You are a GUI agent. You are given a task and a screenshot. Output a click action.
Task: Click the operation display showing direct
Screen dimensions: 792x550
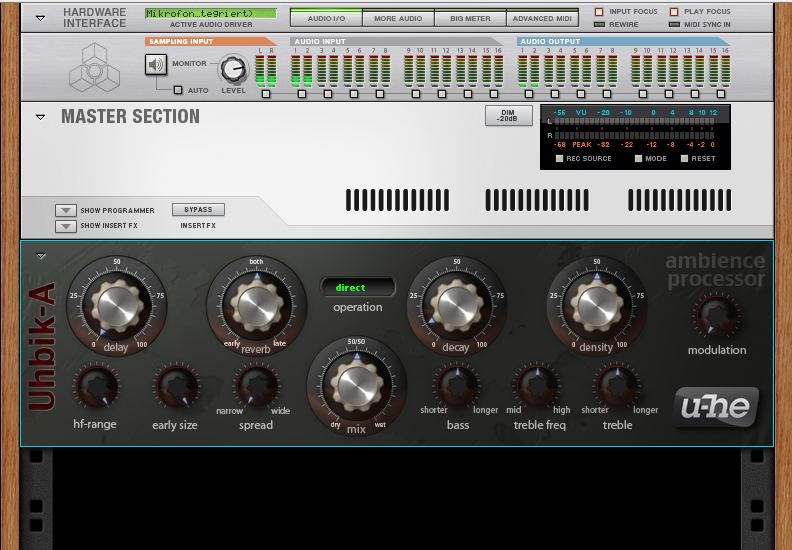coord(357,288)
